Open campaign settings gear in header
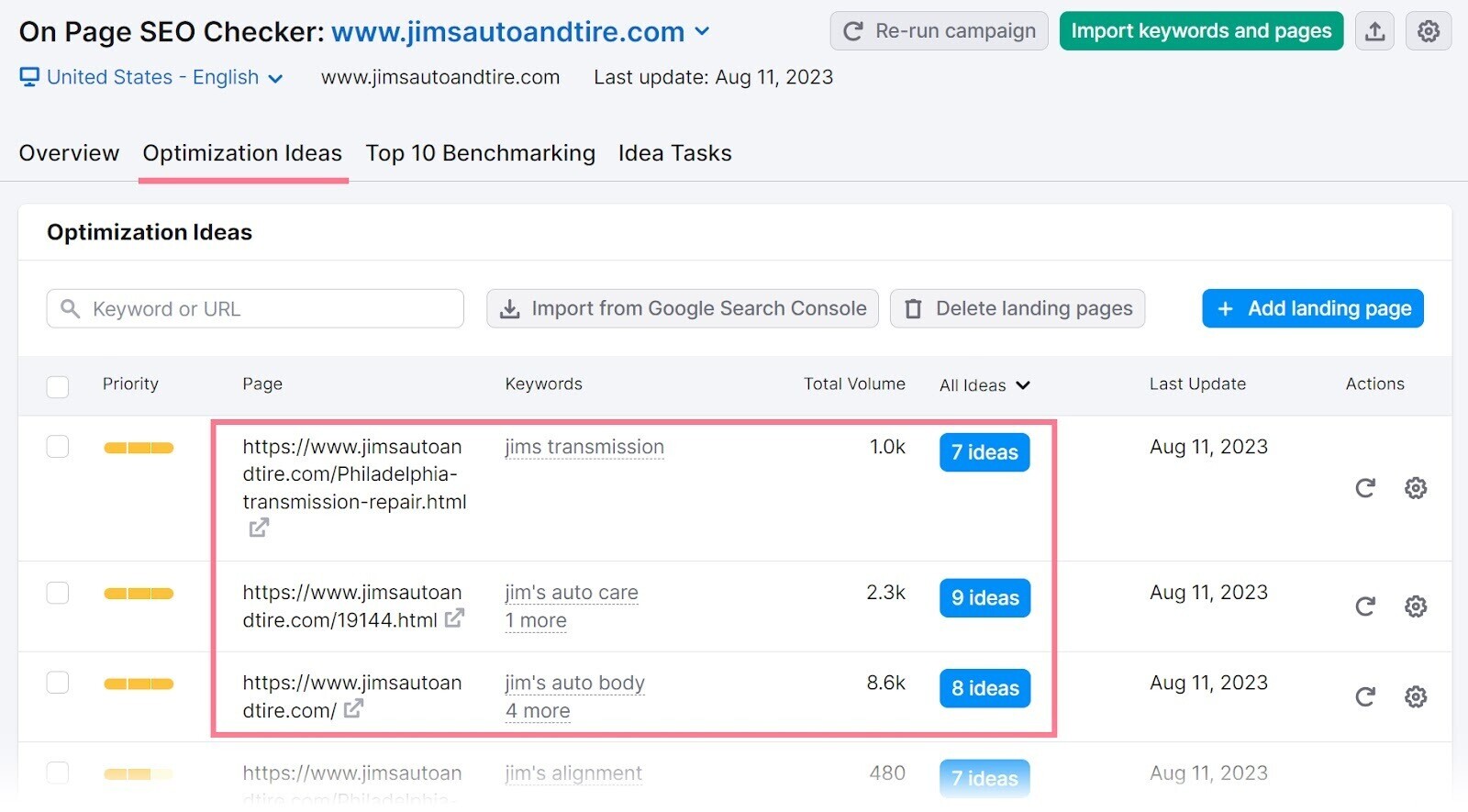This screenshot has height=812, width=1468. (1429, 31)
